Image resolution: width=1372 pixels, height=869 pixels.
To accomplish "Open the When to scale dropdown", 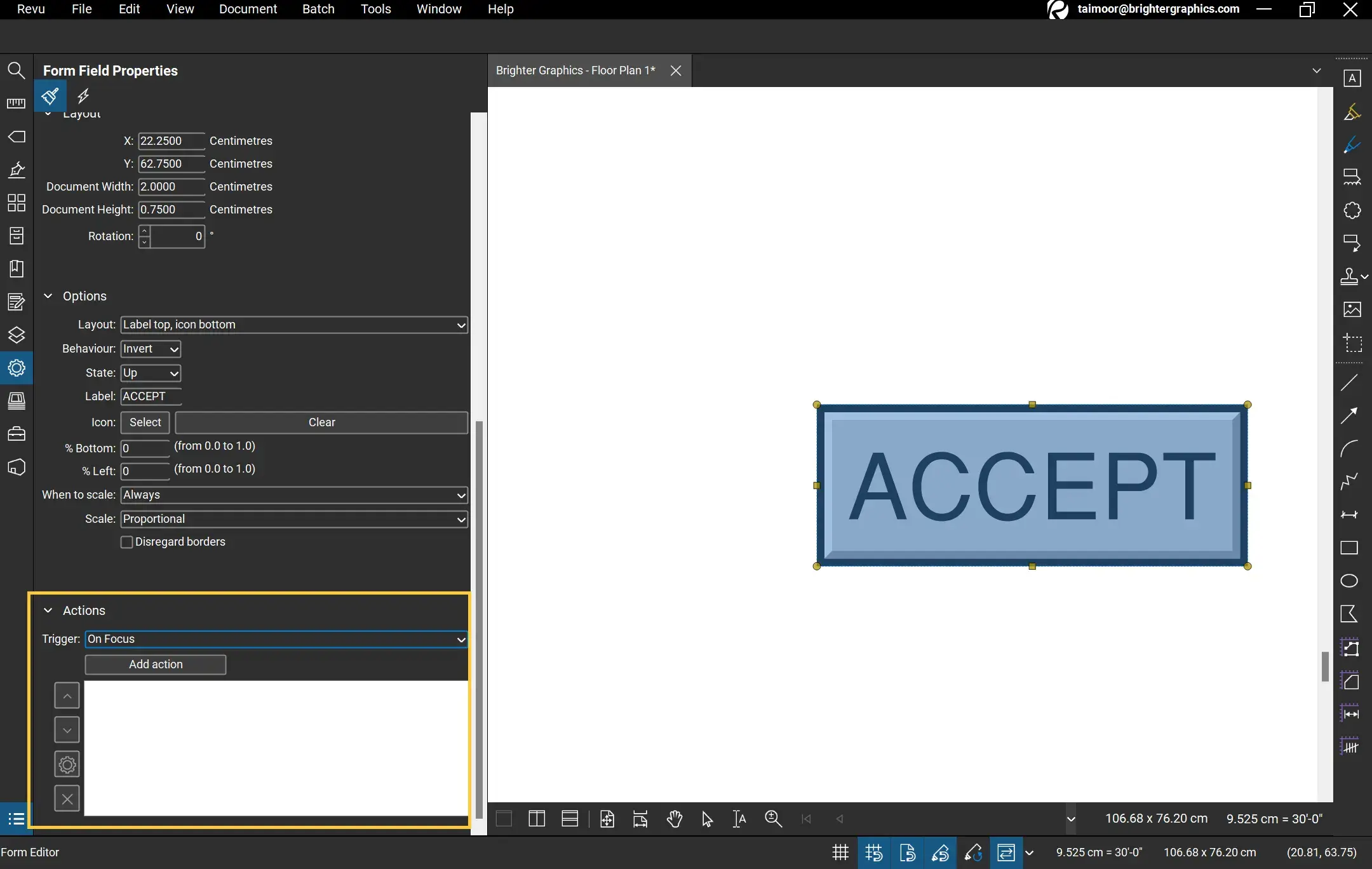I will pos(294,495).
